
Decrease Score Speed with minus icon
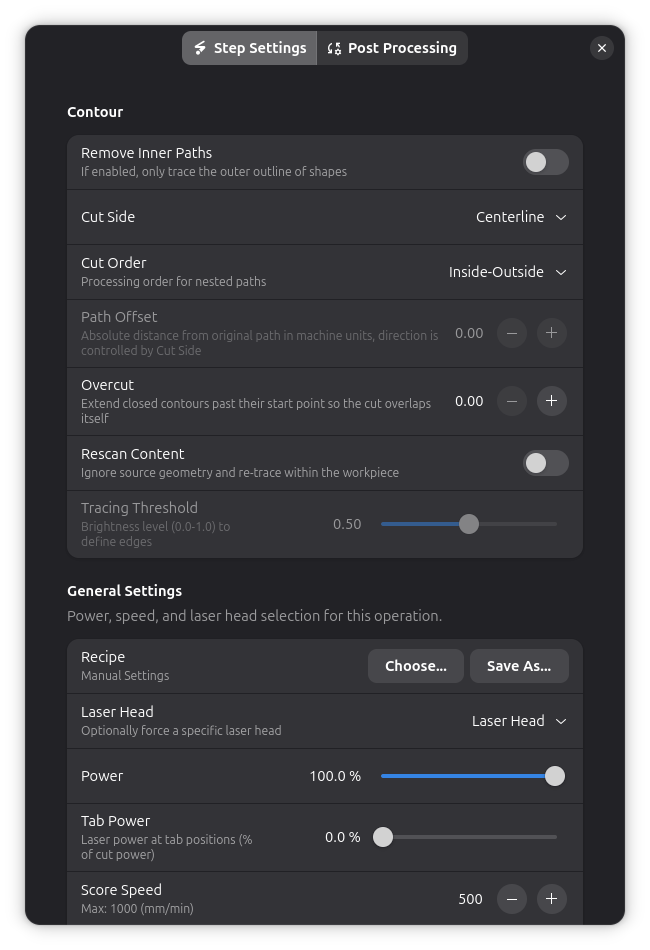[512, 899]
